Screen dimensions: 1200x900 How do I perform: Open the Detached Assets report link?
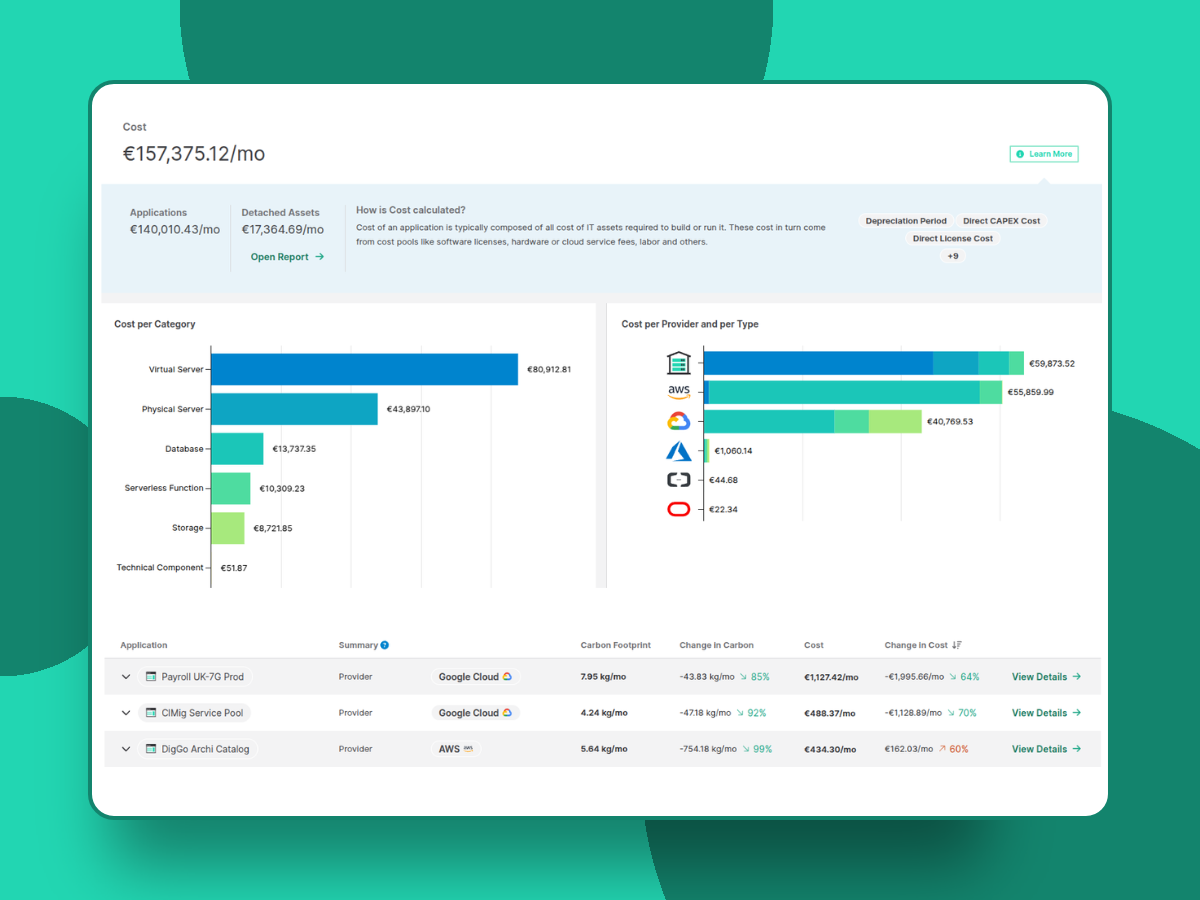tap(288, 257)
